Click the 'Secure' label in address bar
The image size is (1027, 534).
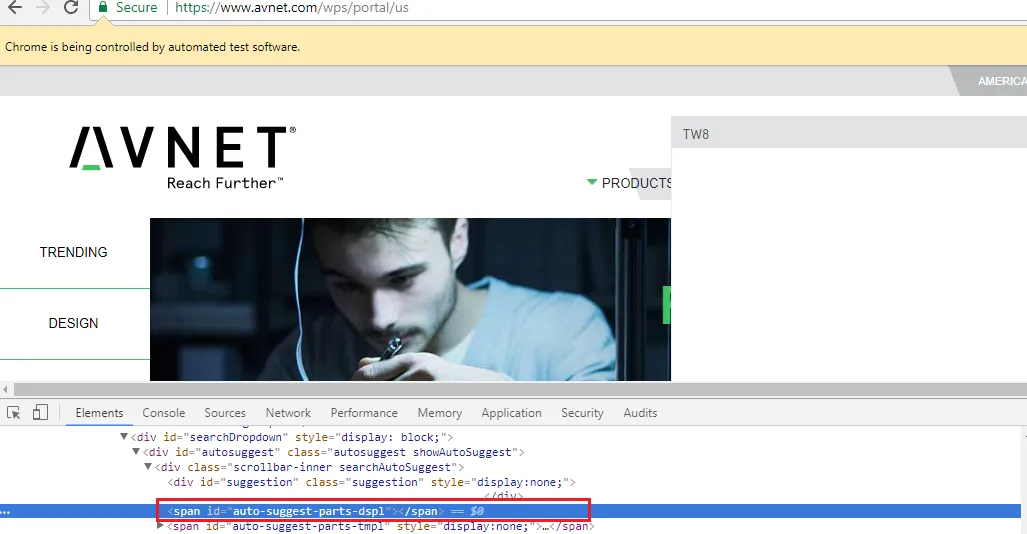click(x=136, y=8)
